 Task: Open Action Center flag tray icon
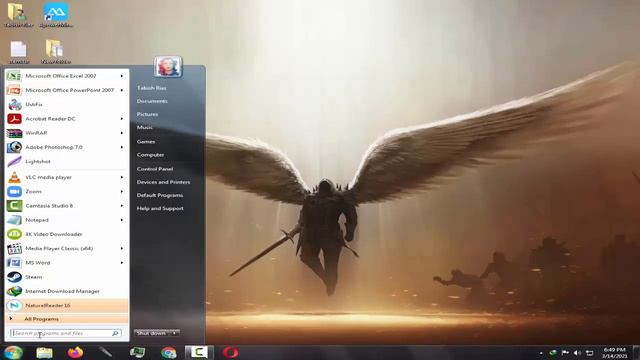pos(565,353)
